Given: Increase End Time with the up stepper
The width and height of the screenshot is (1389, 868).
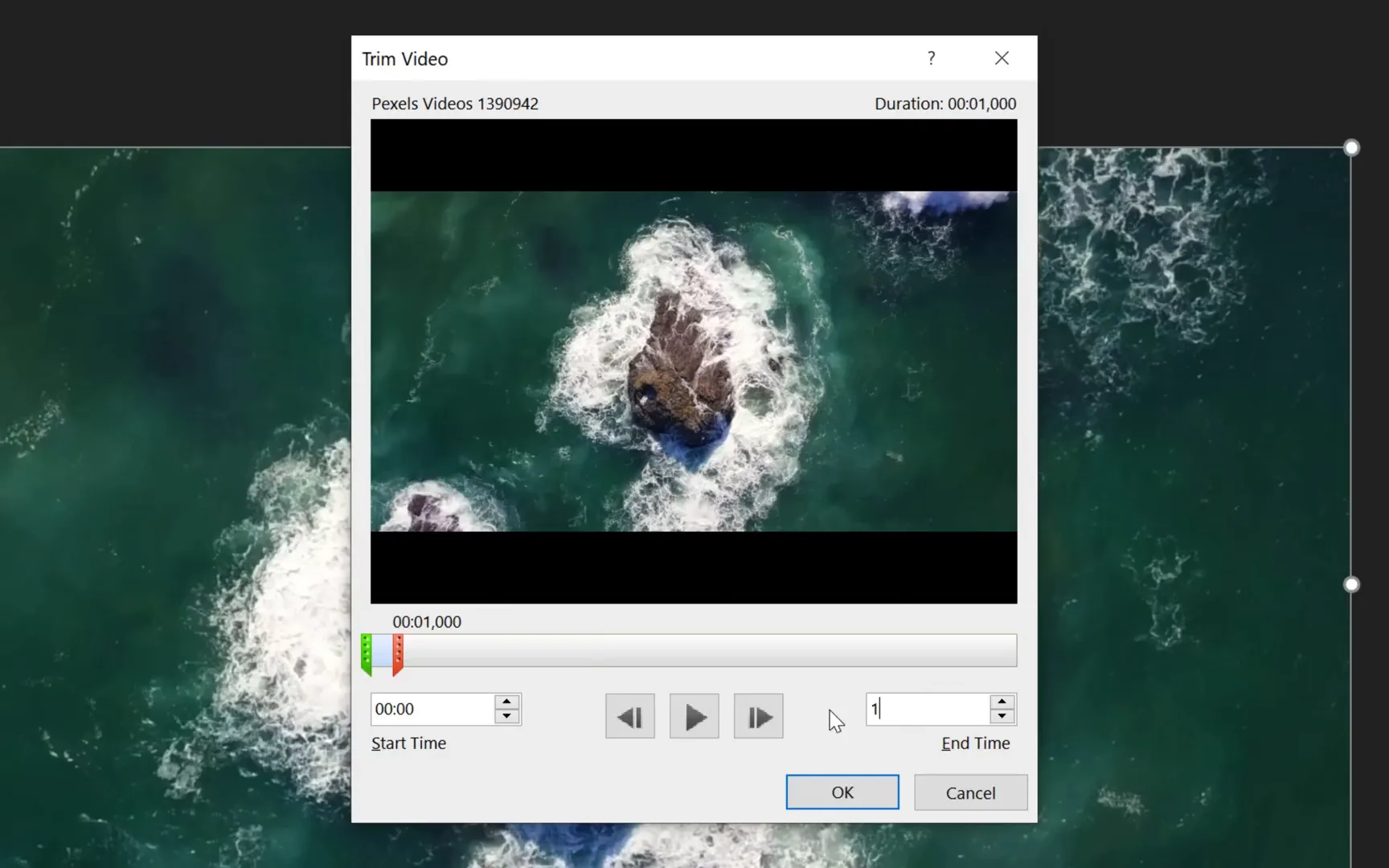Looking at the screenshot, I should [1002, 702].
